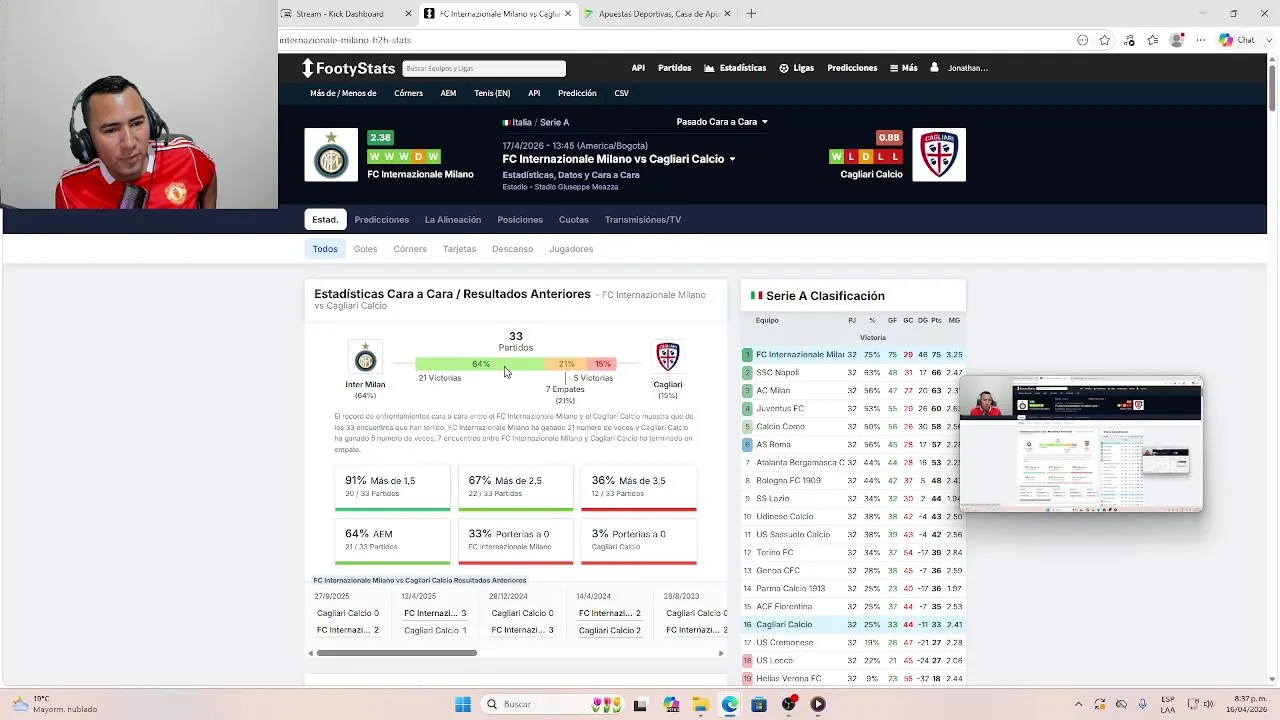Open the Ligas globe icon menu

(784, 68)
